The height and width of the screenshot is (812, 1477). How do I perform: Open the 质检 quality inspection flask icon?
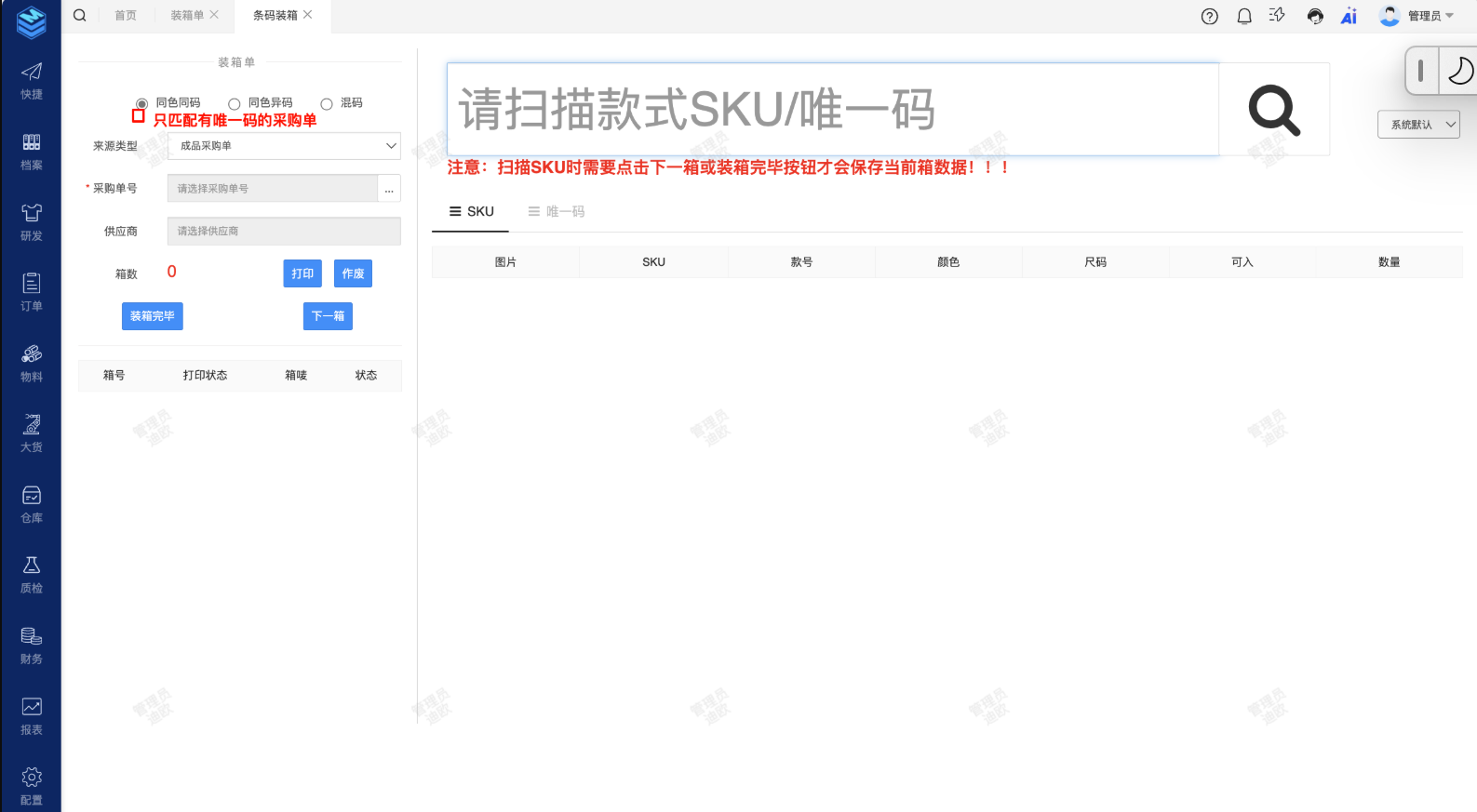(x=31, y=574)
